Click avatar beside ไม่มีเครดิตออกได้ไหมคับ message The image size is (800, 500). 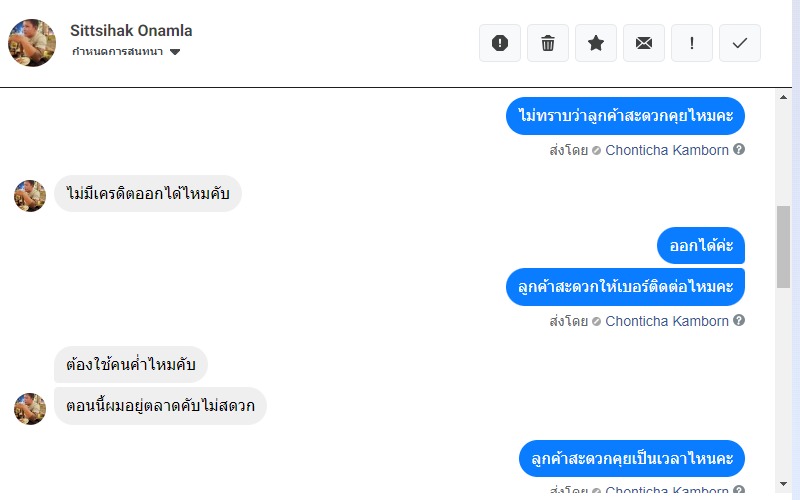[30, 195]
